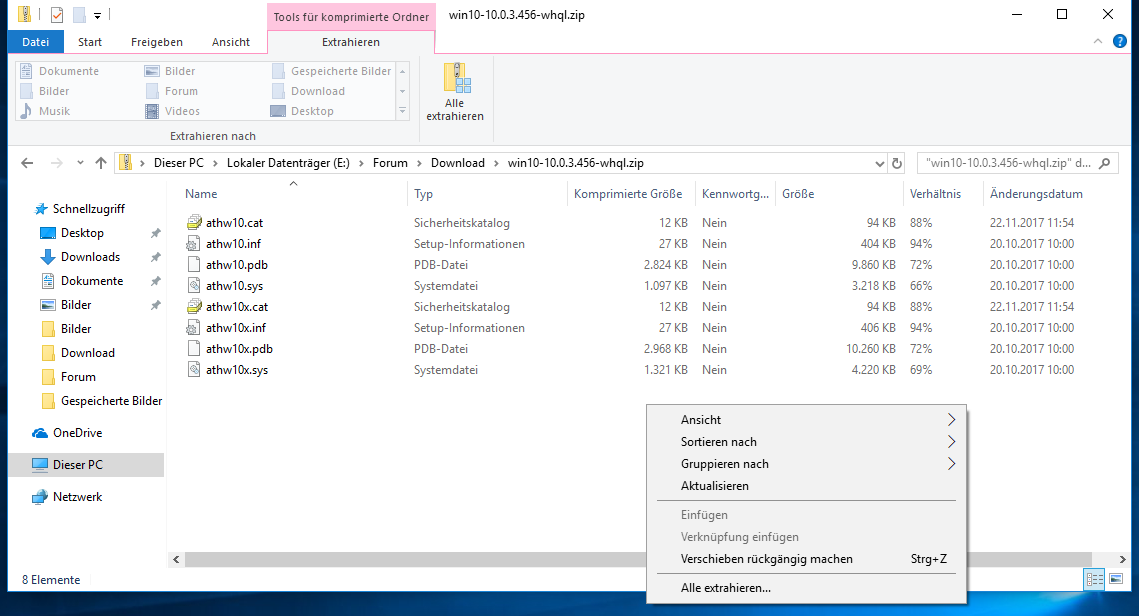
Task: Open Gruppieren nach context submenu
Action: click(x=806, y=463)
